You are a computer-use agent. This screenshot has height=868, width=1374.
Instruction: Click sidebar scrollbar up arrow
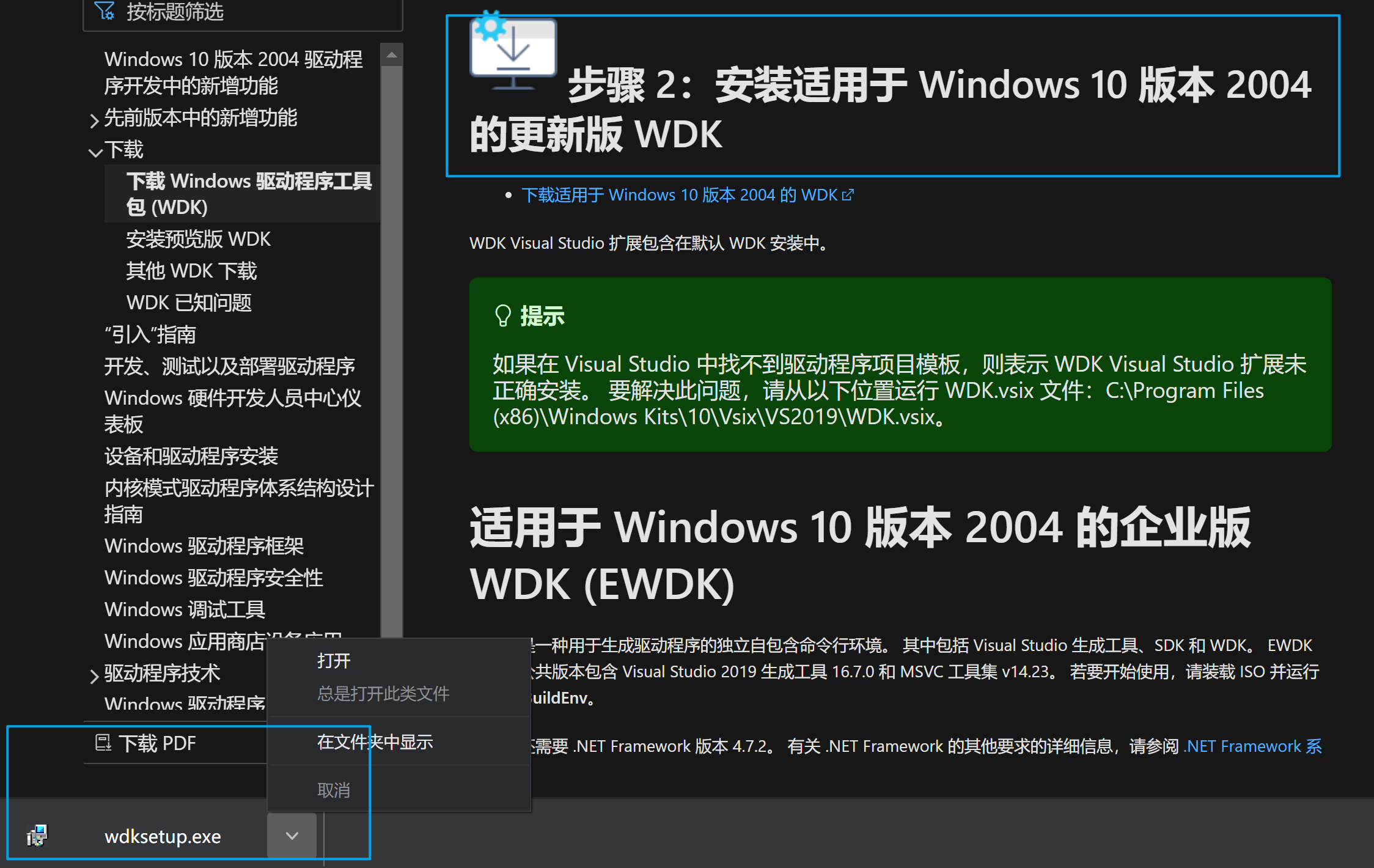392,56
